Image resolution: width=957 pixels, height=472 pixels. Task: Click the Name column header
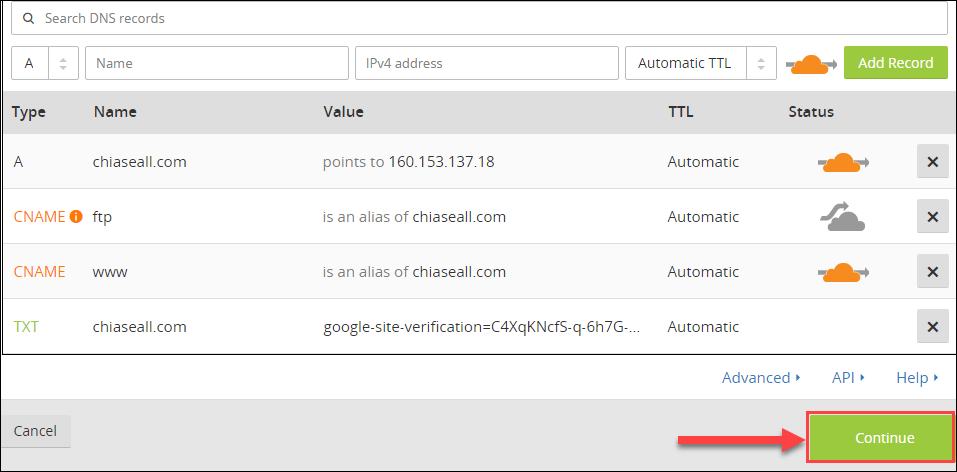click(x=115, y=112)
